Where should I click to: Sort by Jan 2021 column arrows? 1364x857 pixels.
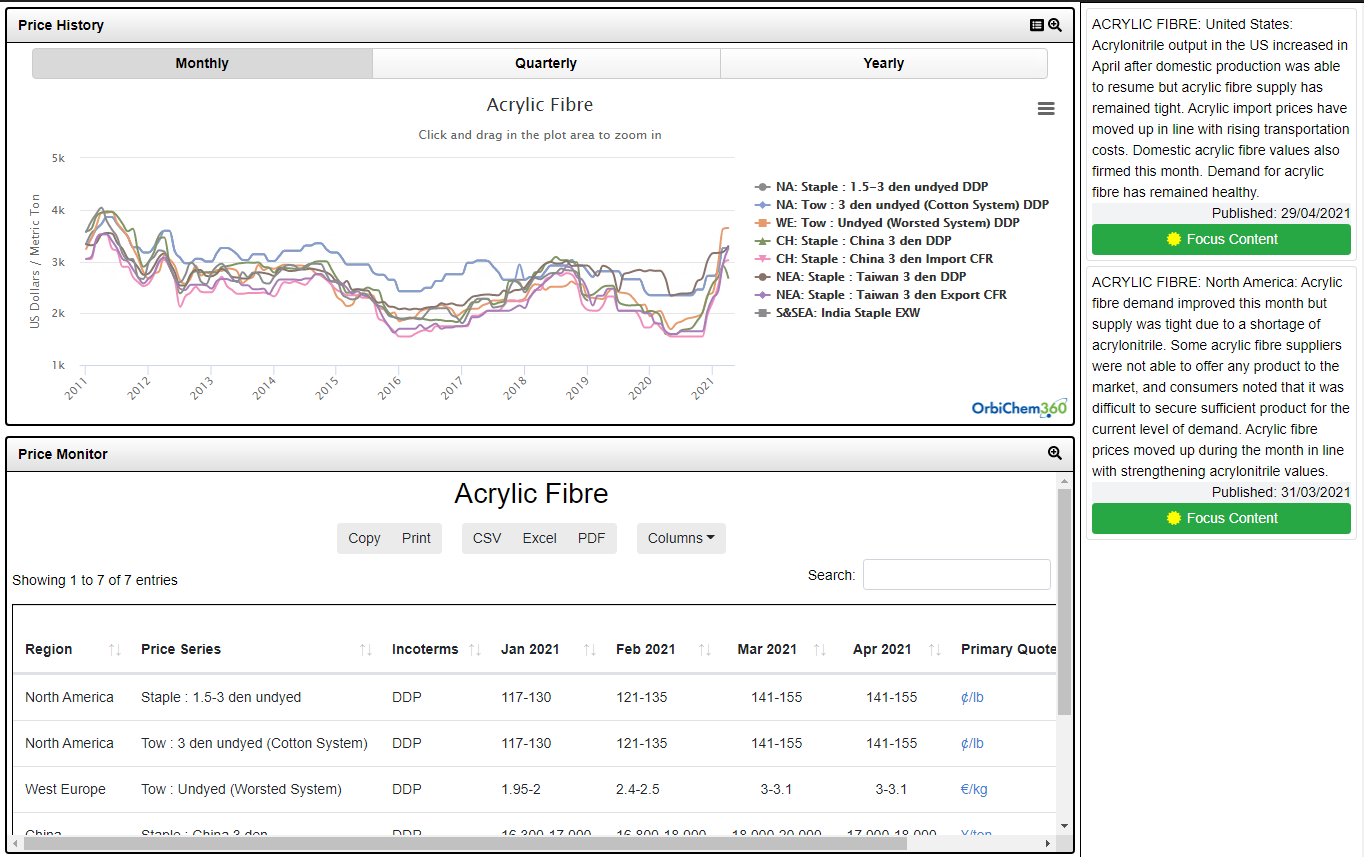pyautogui.click(x=590, y=650)
